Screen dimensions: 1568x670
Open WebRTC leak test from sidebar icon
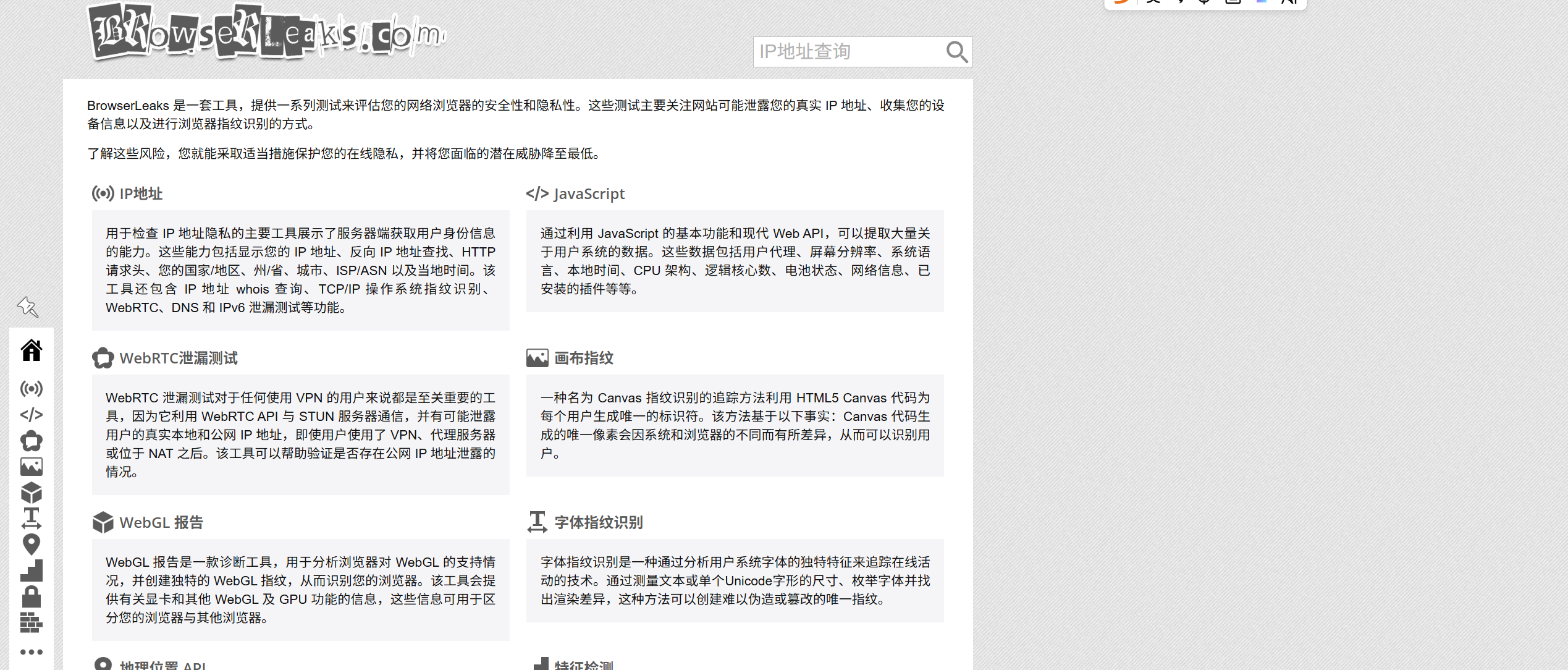coord(32,441)
